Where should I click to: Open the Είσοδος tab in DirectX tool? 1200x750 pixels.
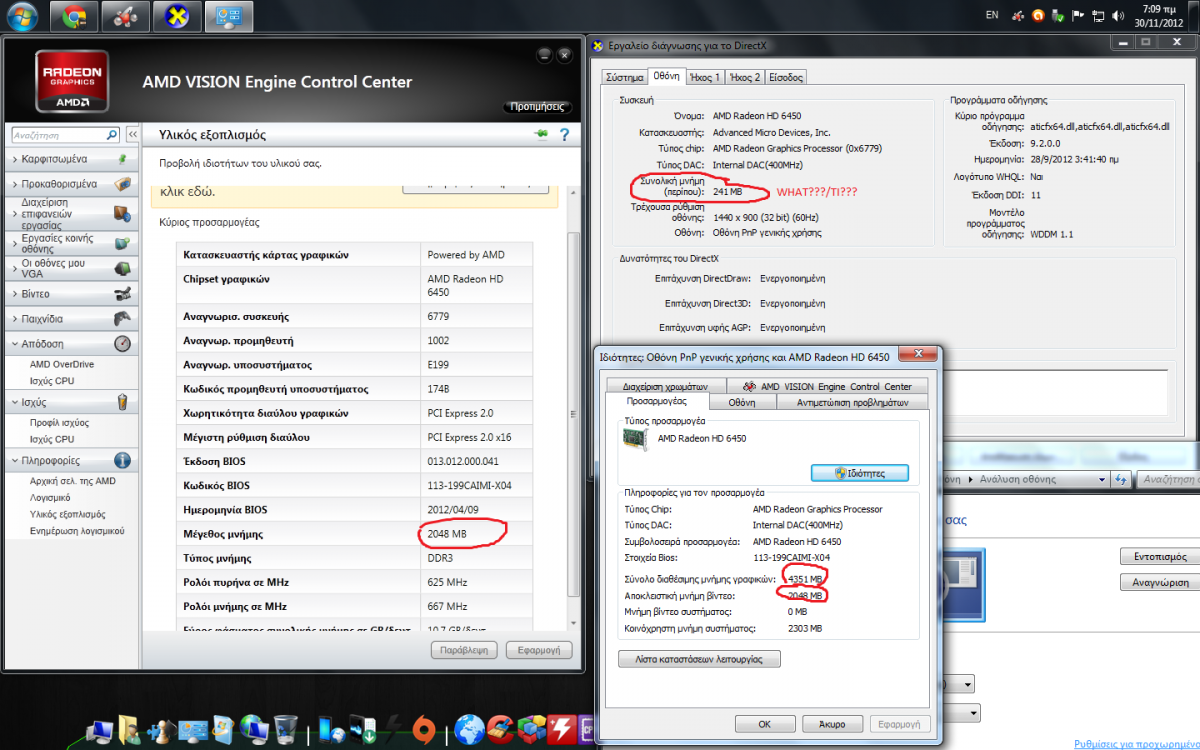(785, 77)
